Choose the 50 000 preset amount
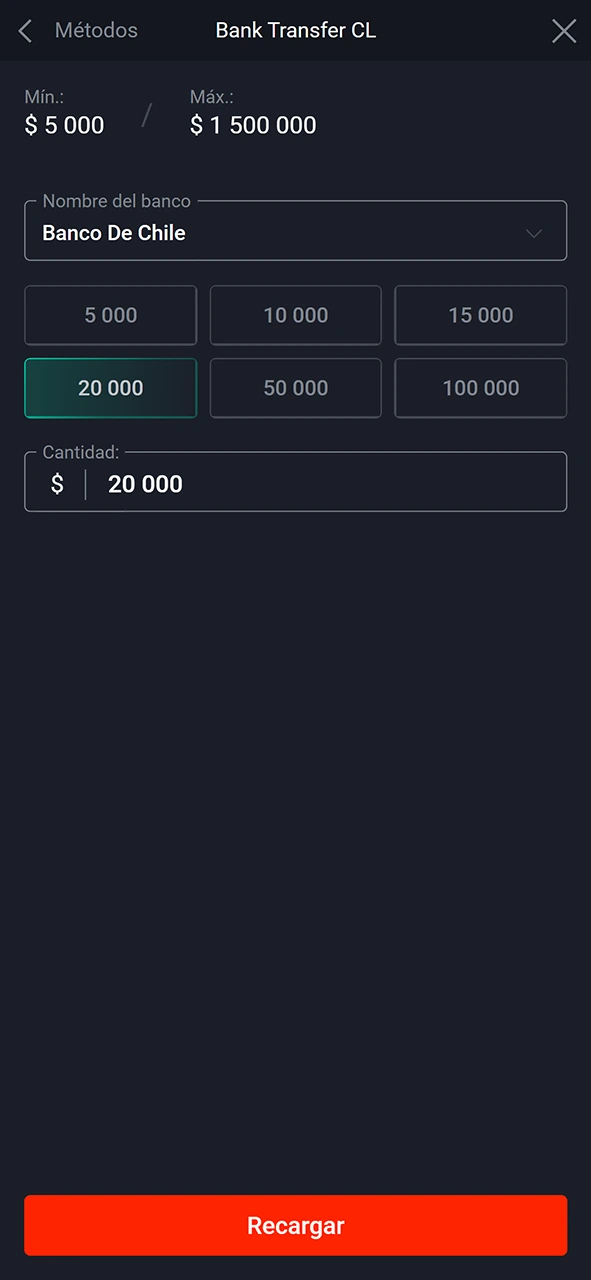This screenshot has height=1280, width=591. [295, 388]
